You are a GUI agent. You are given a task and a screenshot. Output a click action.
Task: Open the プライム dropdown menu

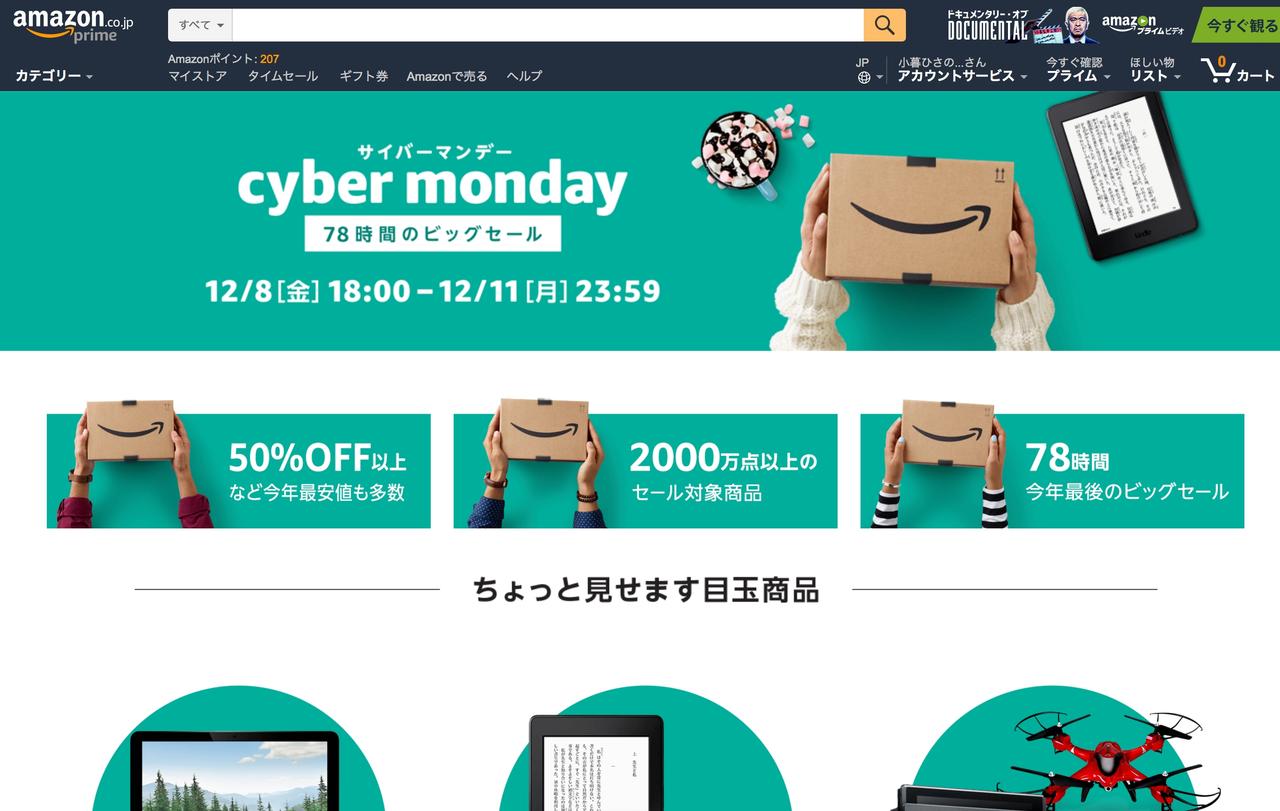1078,69
